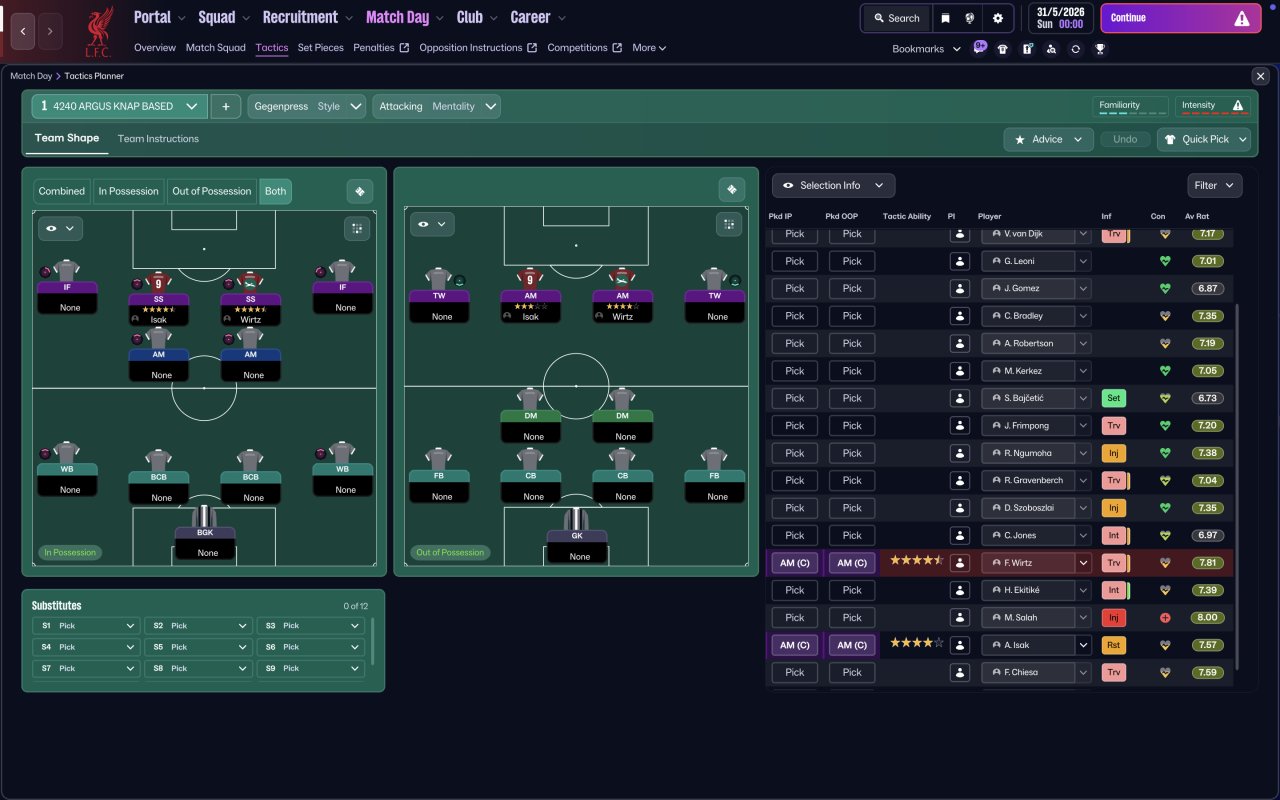This screenshot has height=800, width=1280.
Task: Sort the list by the Av Rat column header
Action: click(x=1196, y=216)
